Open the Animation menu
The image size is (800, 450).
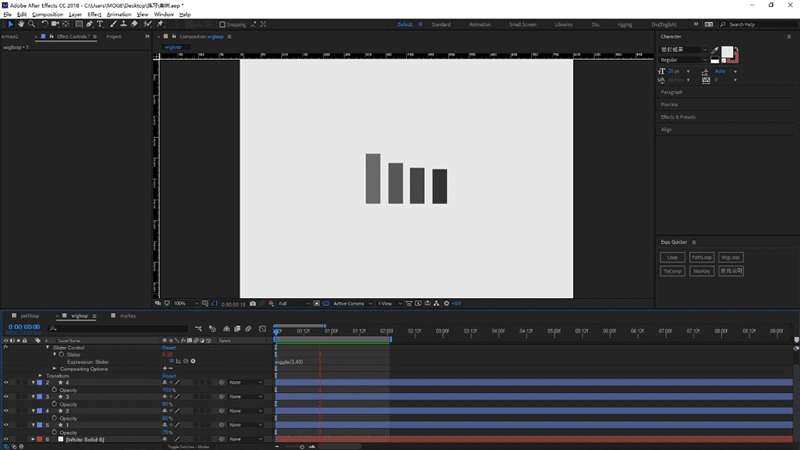pos(118,14)
